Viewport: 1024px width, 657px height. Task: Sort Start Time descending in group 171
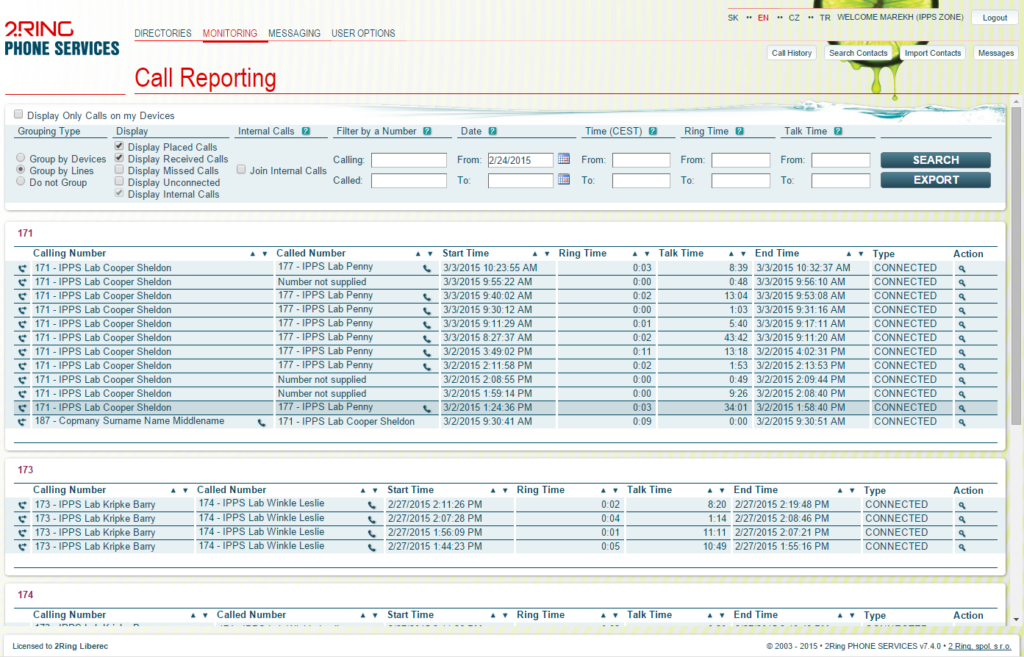click(x=548, y=254)
